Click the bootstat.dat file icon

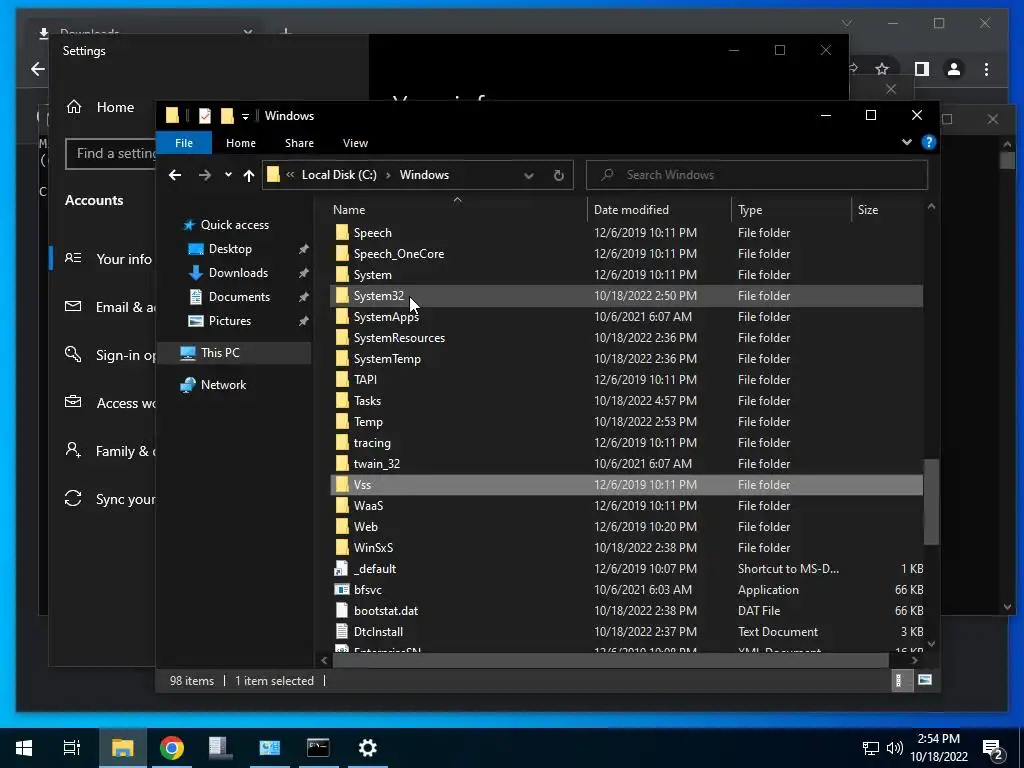(342, 611)
